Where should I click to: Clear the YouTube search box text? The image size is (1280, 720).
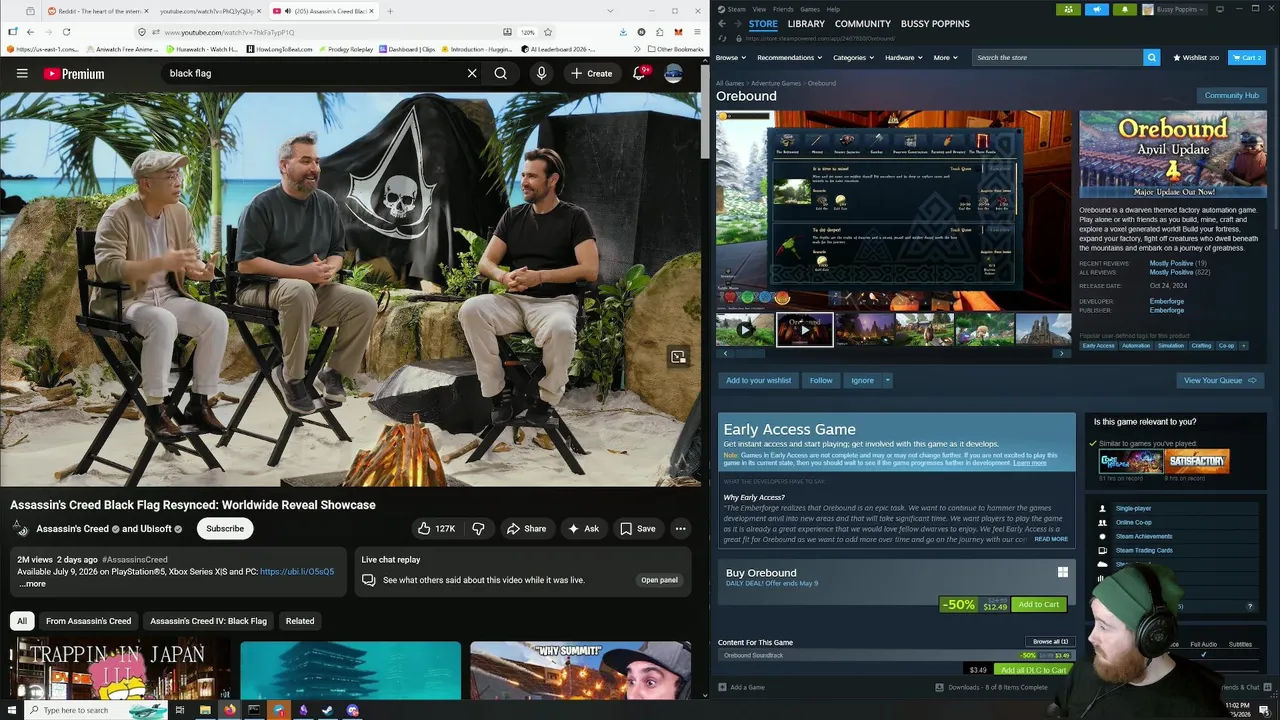(472, 73)
